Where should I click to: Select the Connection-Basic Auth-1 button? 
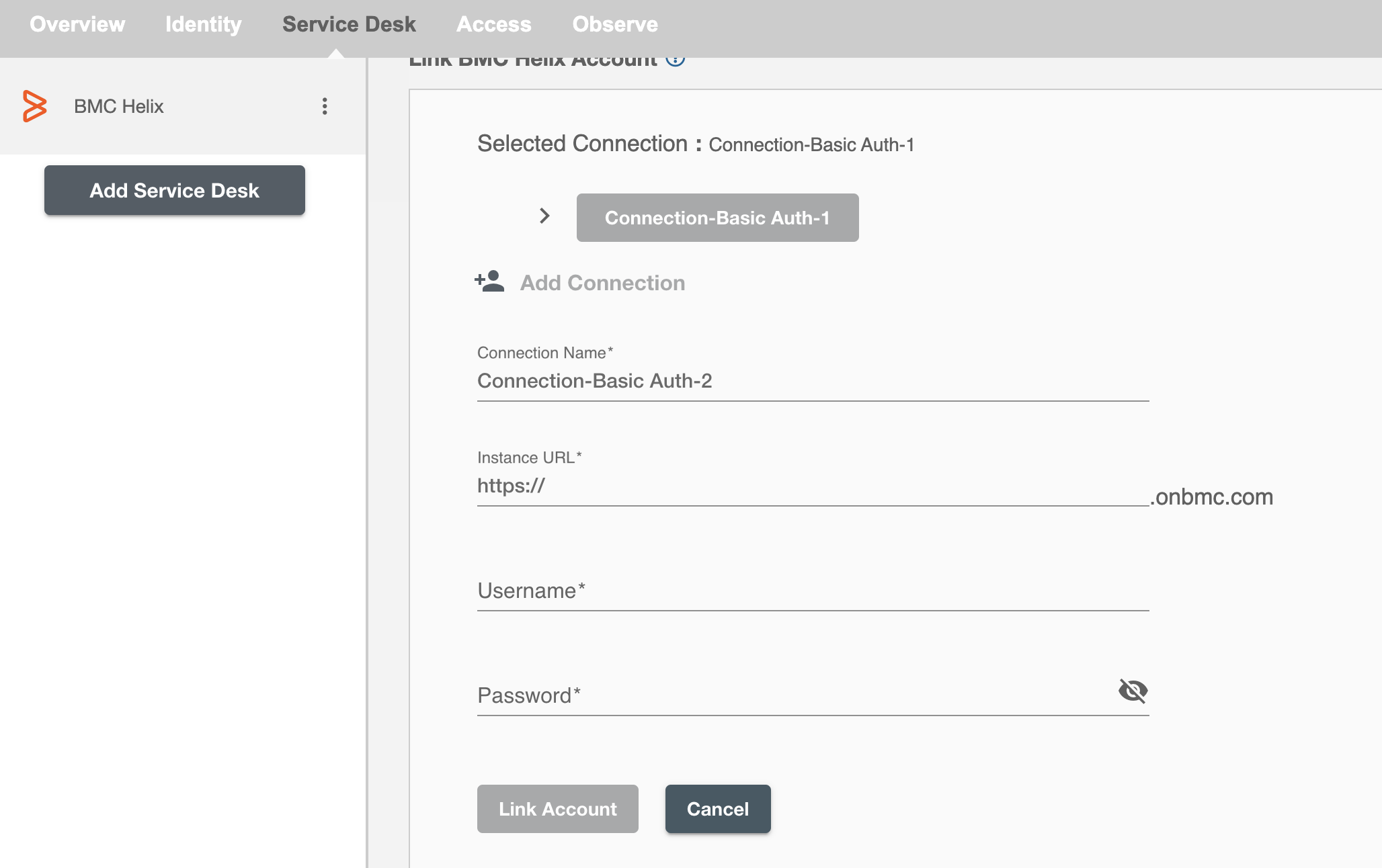(717, 218)
